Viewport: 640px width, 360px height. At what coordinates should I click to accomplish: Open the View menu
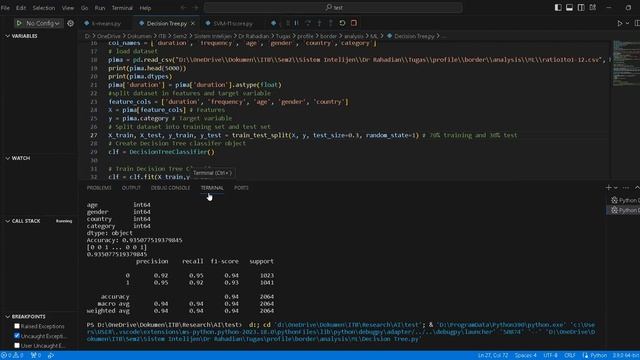tap(68, 8)
